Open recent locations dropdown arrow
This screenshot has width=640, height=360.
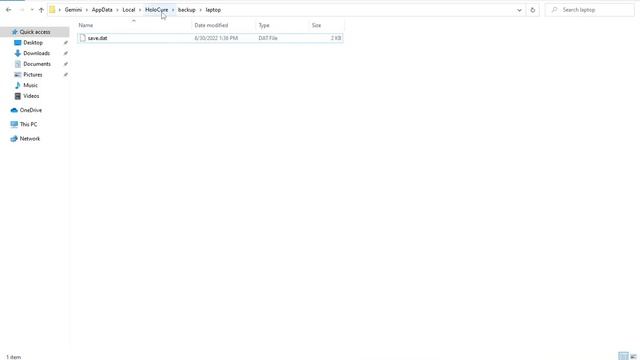[x=32, y=10]
